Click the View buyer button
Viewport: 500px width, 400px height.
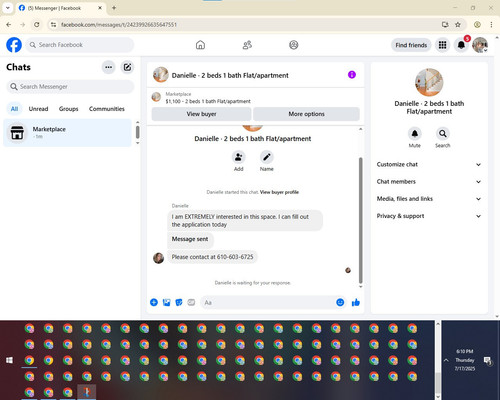point(201,114)
